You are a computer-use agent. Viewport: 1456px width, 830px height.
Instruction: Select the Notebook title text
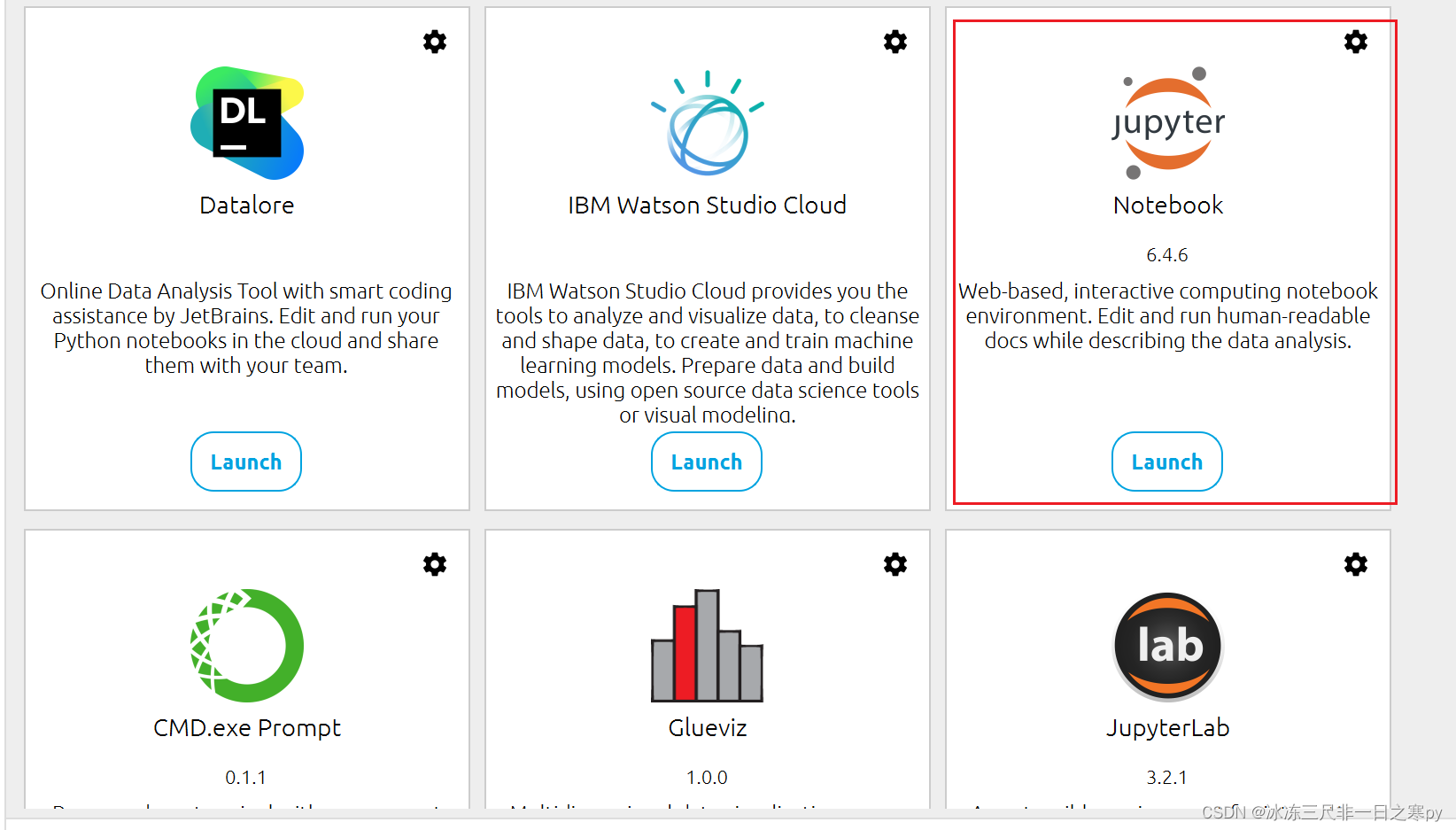click(1168, 206)
